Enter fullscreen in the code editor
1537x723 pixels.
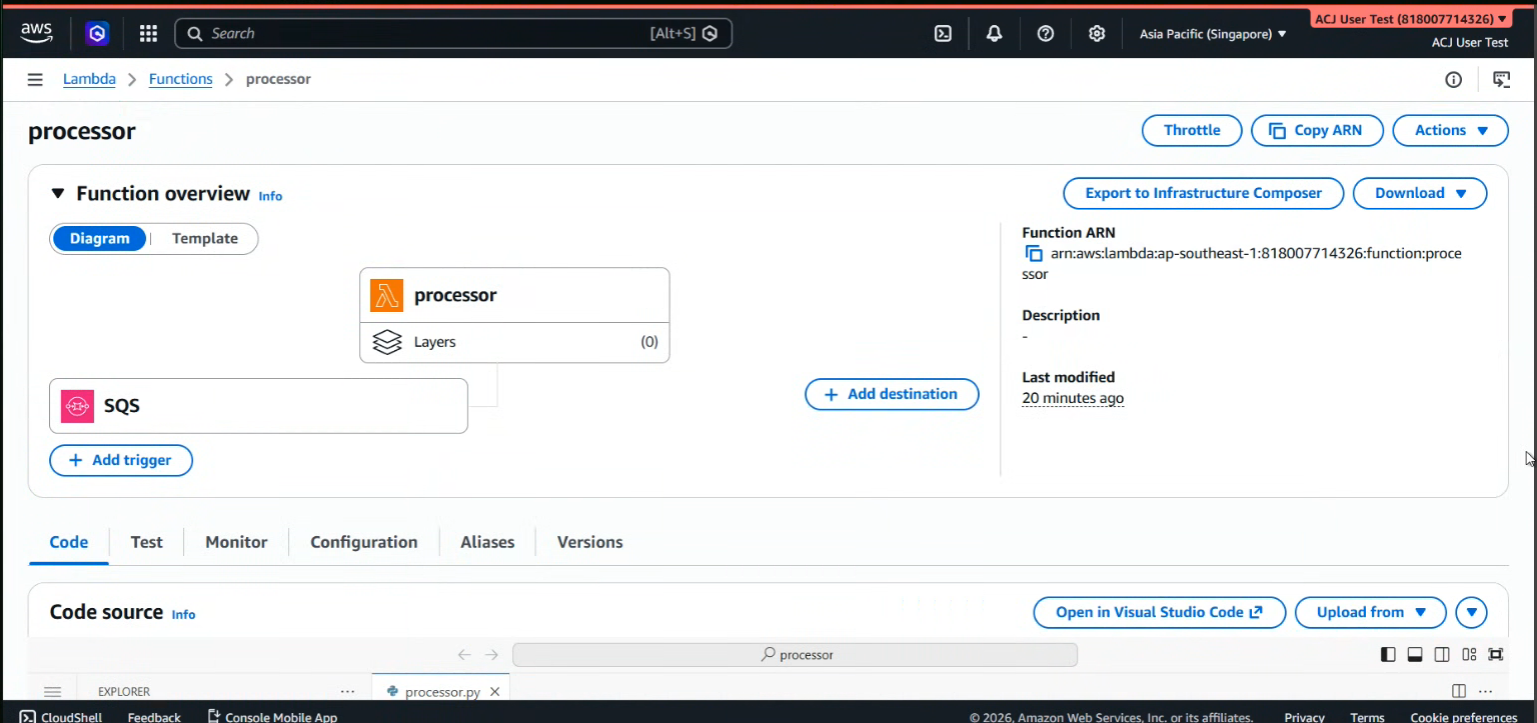[x=1496, y=655]
